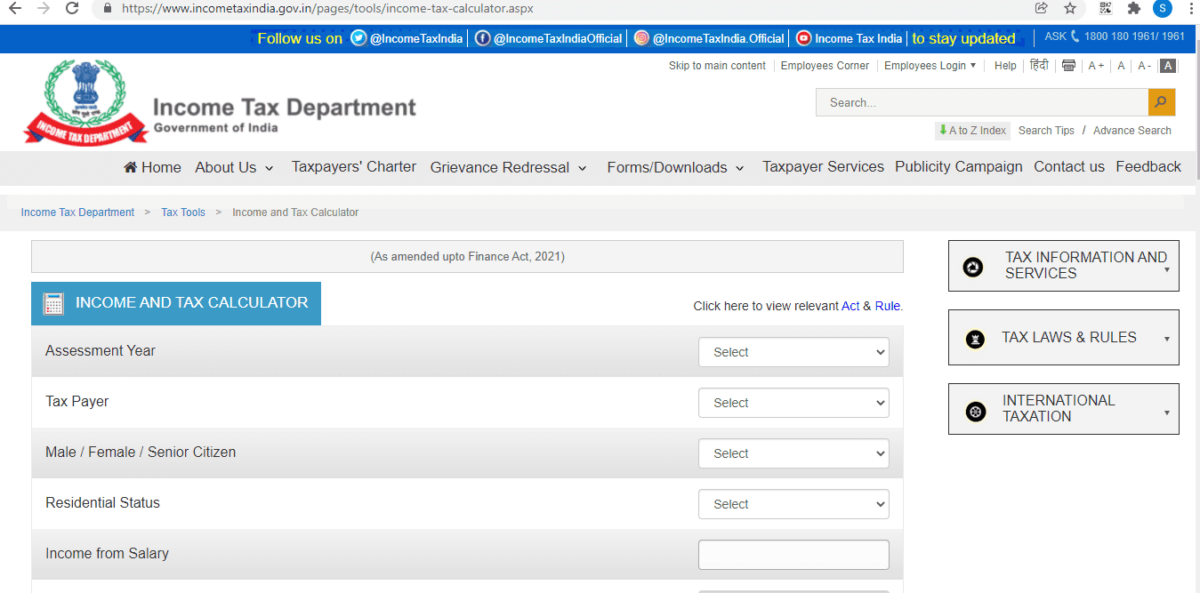Click the Twitter icon for @IncomeTaxIndia
Screen dimensions: 1200x593
[357, 38]
